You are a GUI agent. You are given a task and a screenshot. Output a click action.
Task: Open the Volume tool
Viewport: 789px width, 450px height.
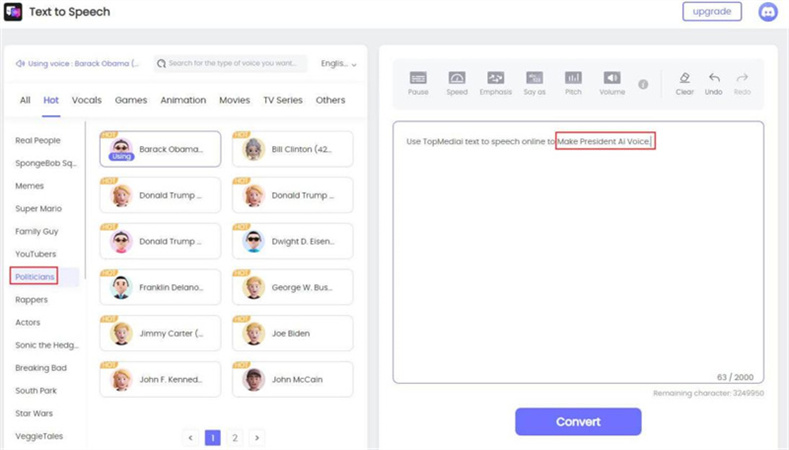click(612, 83)
